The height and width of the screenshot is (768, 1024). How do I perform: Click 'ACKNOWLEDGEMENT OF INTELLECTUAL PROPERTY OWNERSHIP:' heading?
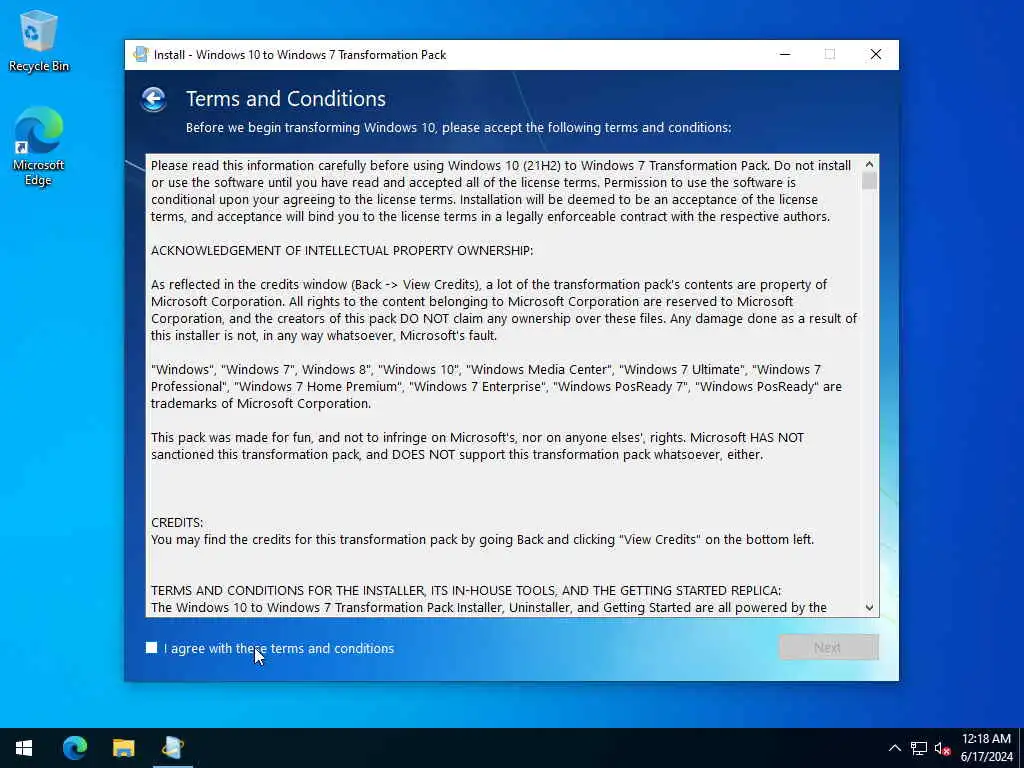(x=342, y=251)
